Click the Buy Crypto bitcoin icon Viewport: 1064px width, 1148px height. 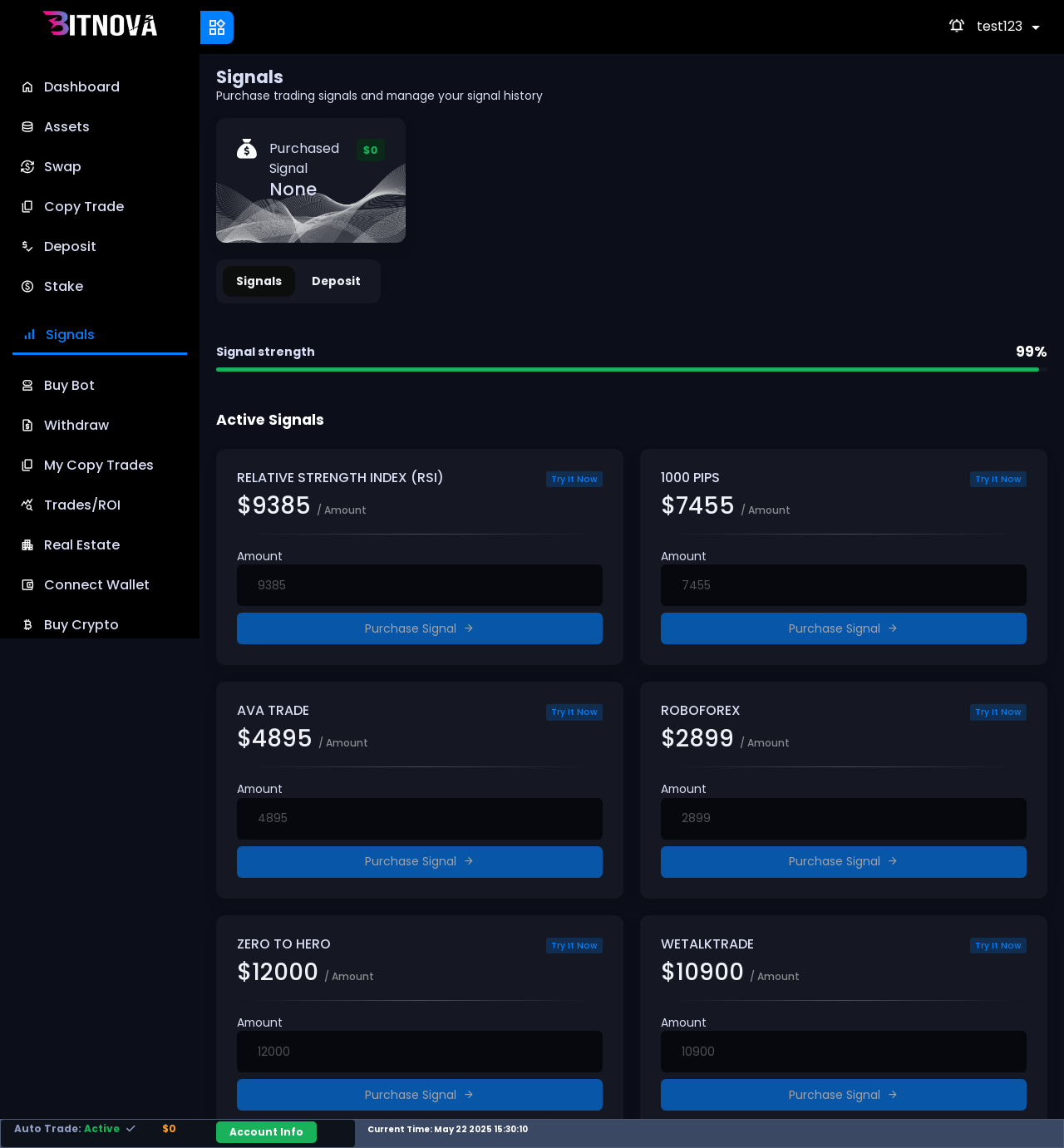(x=27, y=625)
